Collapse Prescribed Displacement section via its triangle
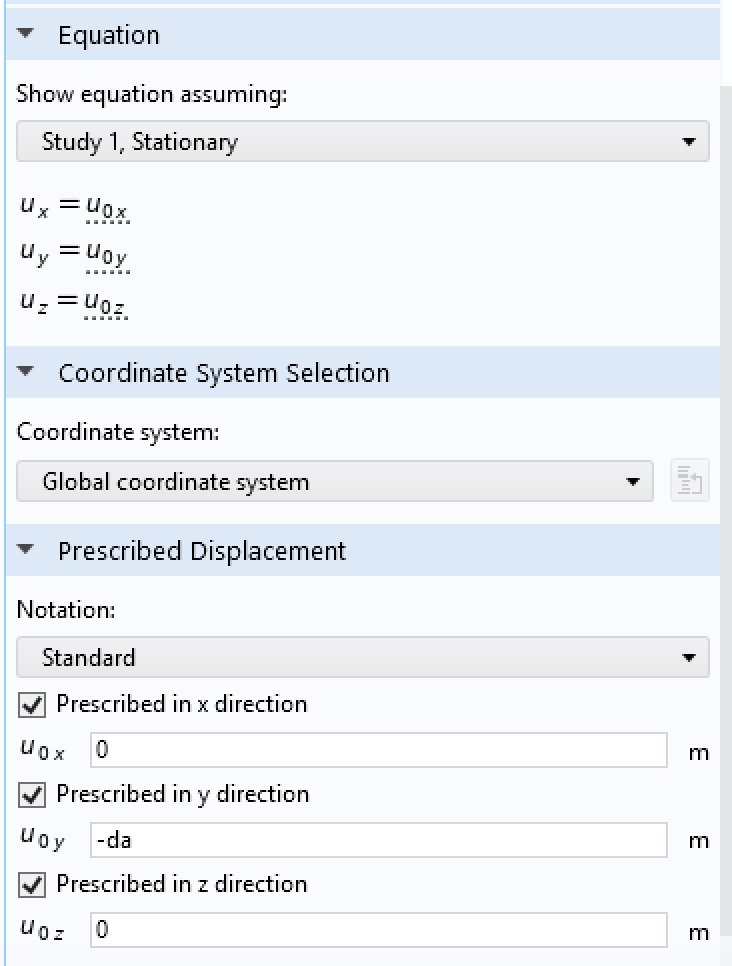The height and width of the screenshot is (966, 732). coord(27,551)
